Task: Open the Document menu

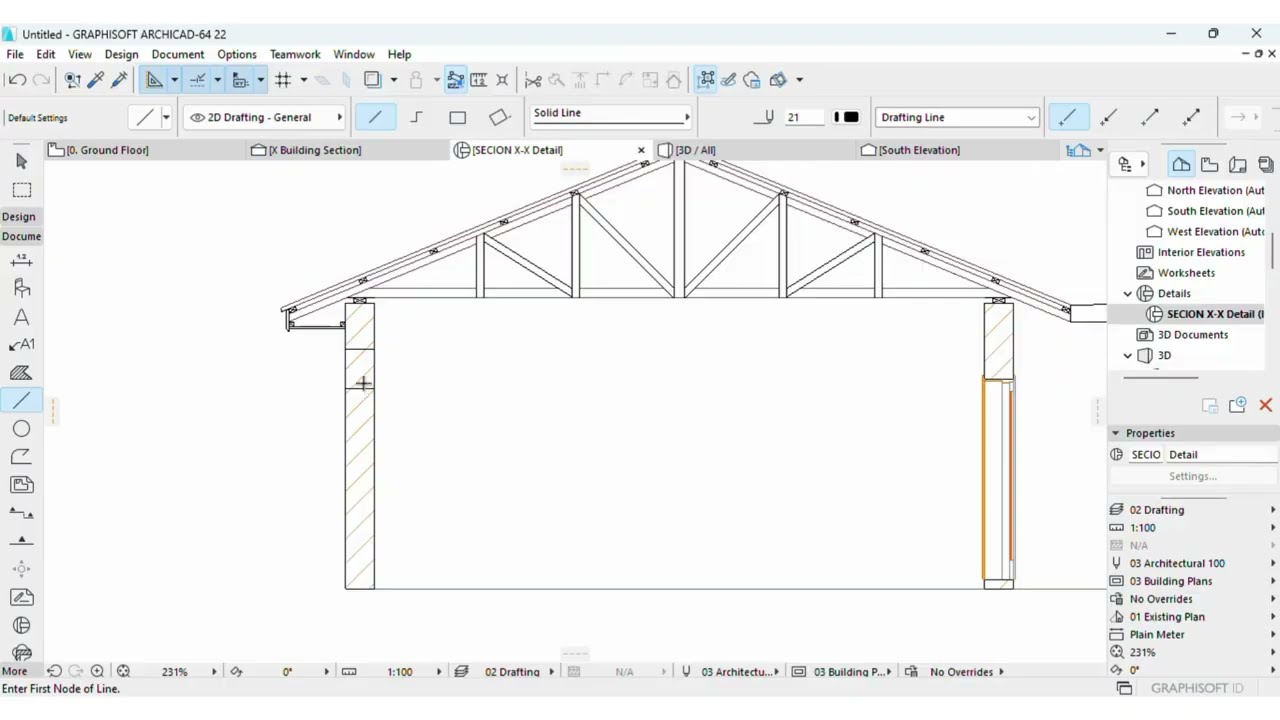Action: [x=178, y=54]
